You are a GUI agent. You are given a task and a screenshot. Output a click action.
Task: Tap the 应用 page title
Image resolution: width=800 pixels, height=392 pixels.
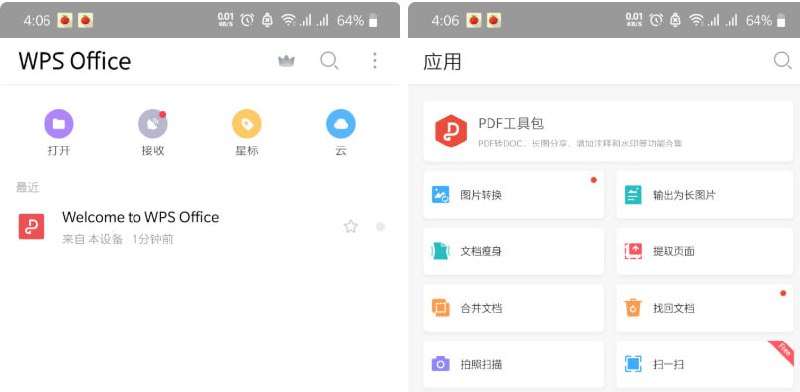click(x=442, y=62)
